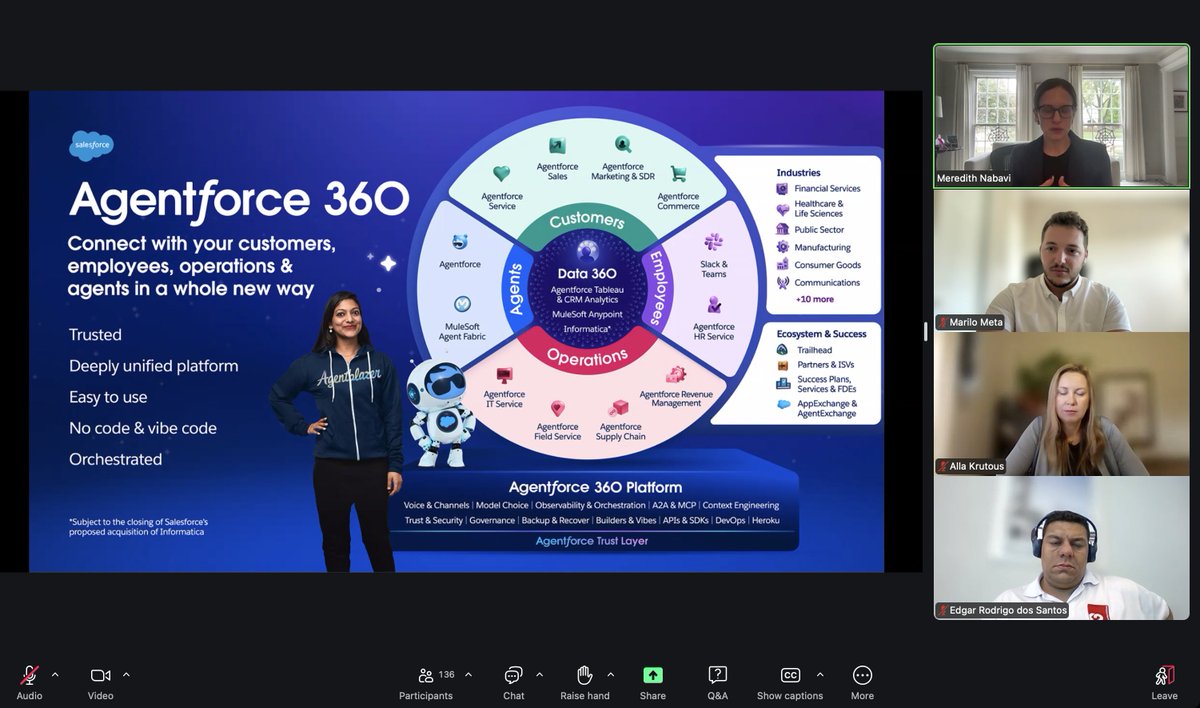
Task: Expand participants options chevron
Action: click(x=468, y=674)
